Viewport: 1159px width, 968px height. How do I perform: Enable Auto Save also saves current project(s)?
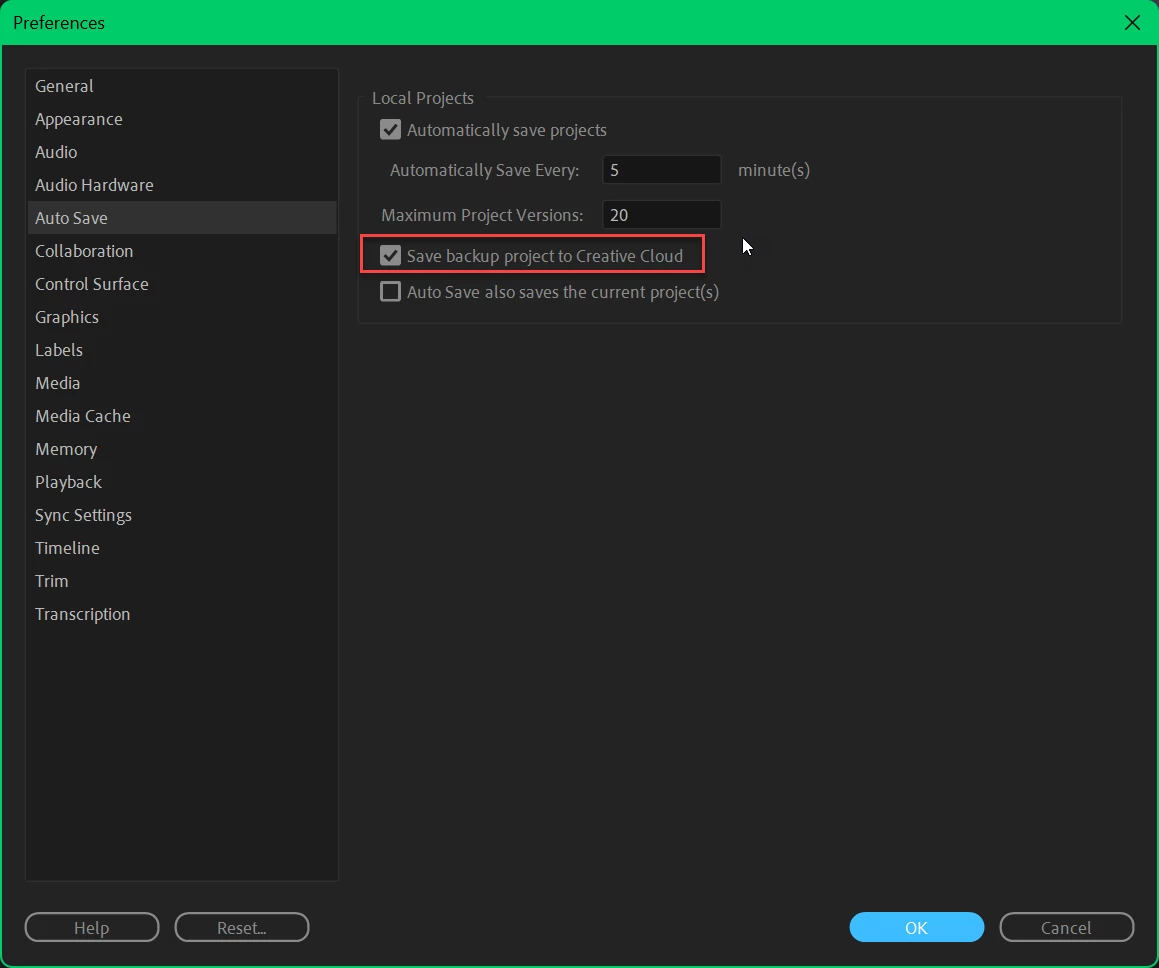click(390, 292)
